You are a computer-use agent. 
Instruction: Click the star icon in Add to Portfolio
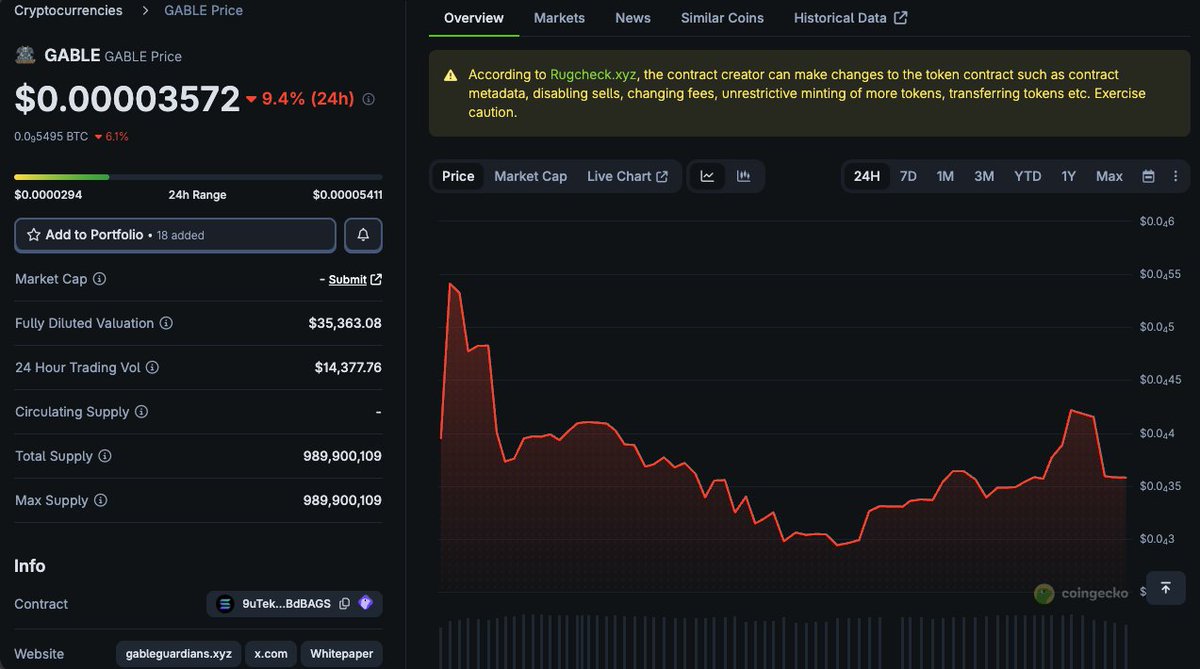click(x=34, y=235)
